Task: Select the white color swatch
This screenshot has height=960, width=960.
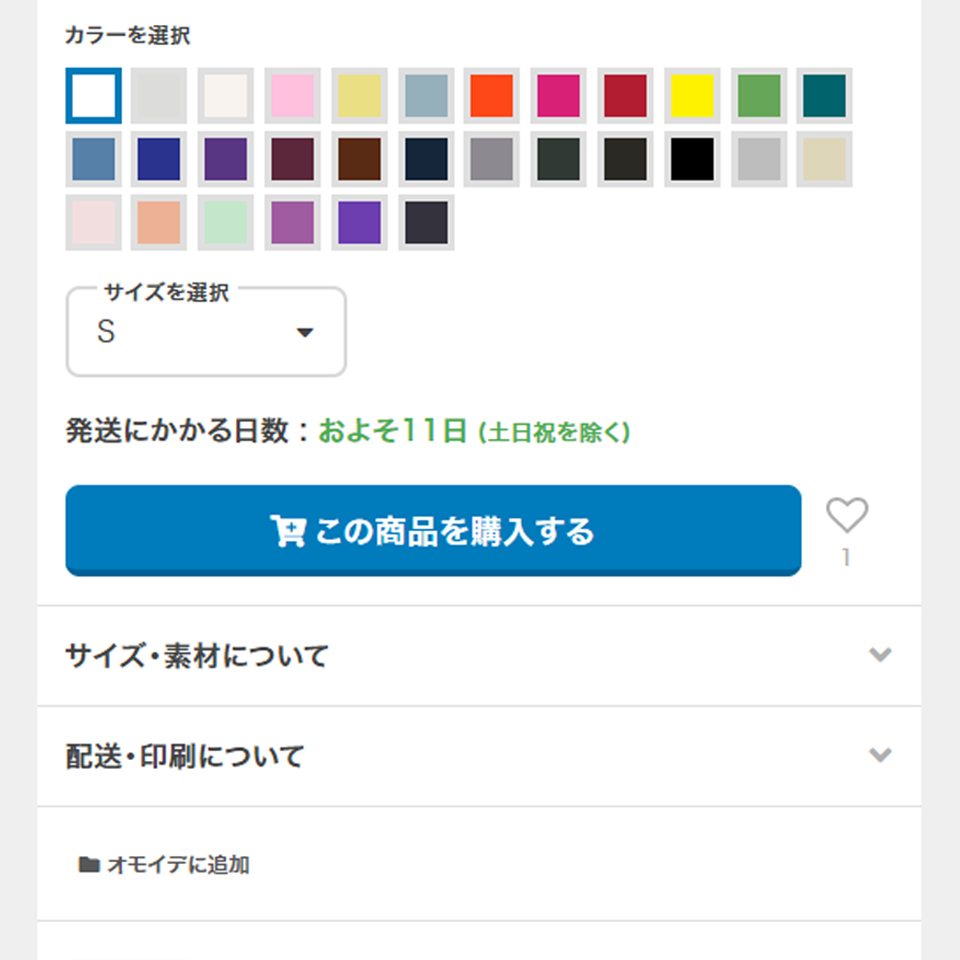Action: (x=94, y=96)
